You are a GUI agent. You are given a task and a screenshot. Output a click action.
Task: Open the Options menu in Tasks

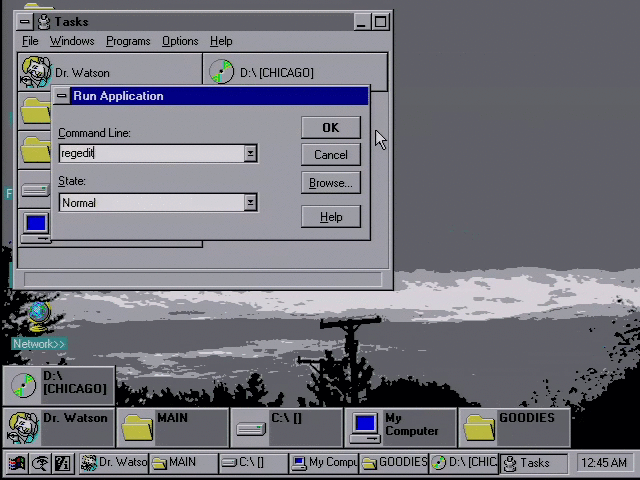[180, 41]
